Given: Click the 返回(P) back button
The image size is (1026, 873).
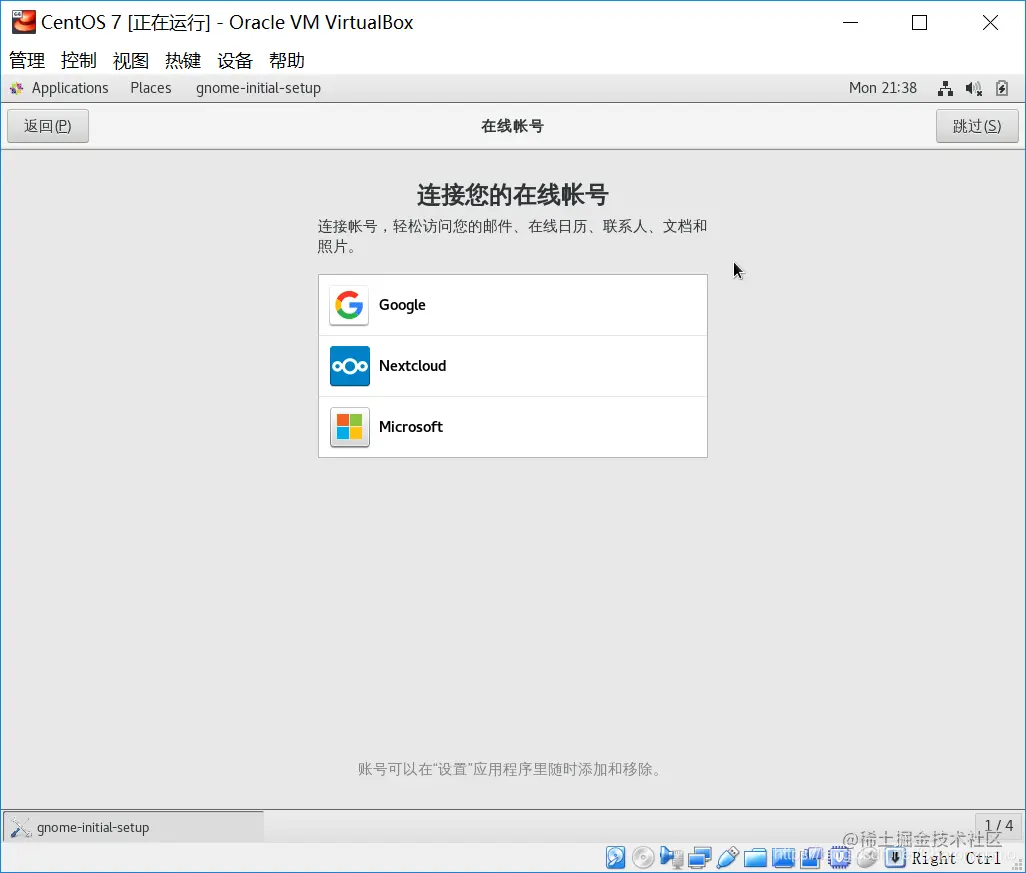Looking at the screenshot, I should pos(48,126).
